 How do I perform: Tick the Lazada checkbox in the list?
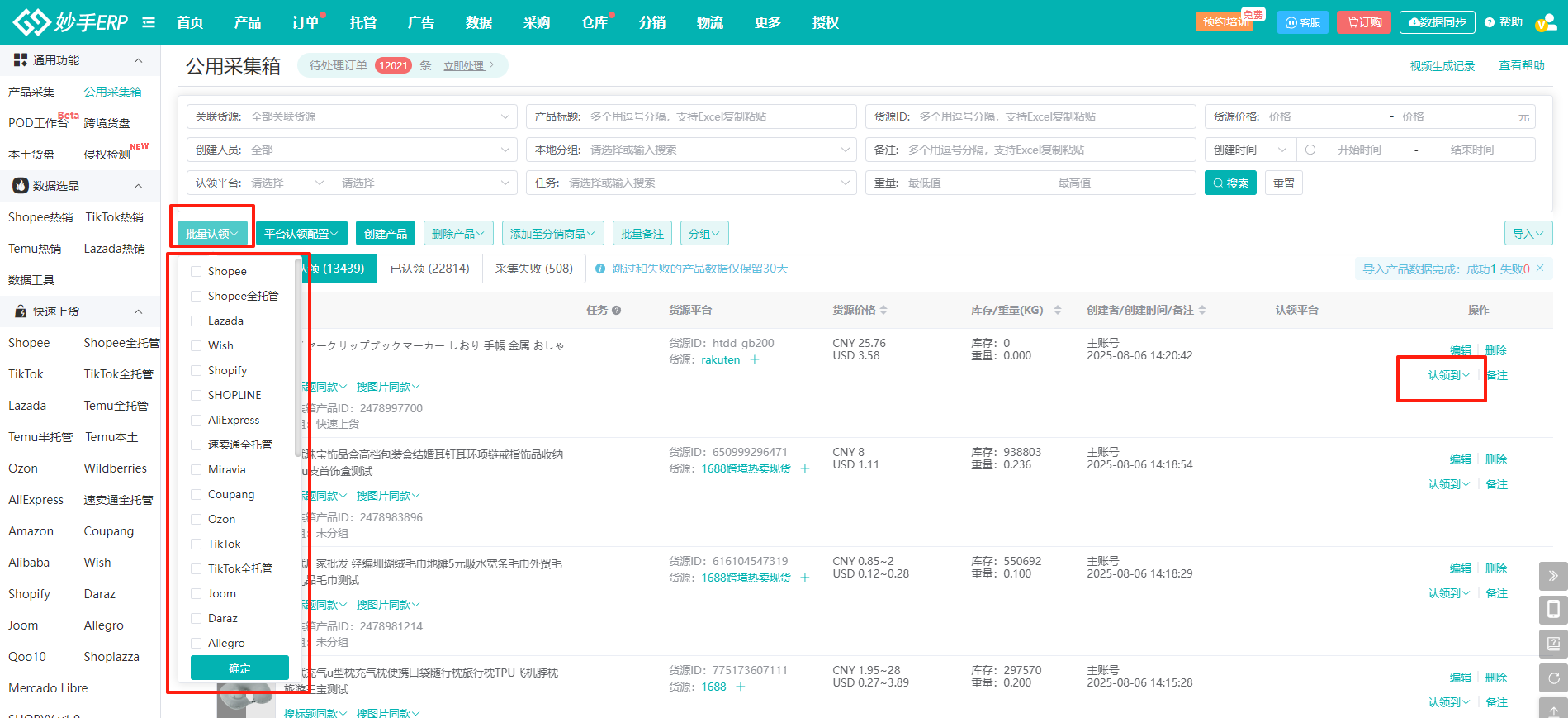197,321
